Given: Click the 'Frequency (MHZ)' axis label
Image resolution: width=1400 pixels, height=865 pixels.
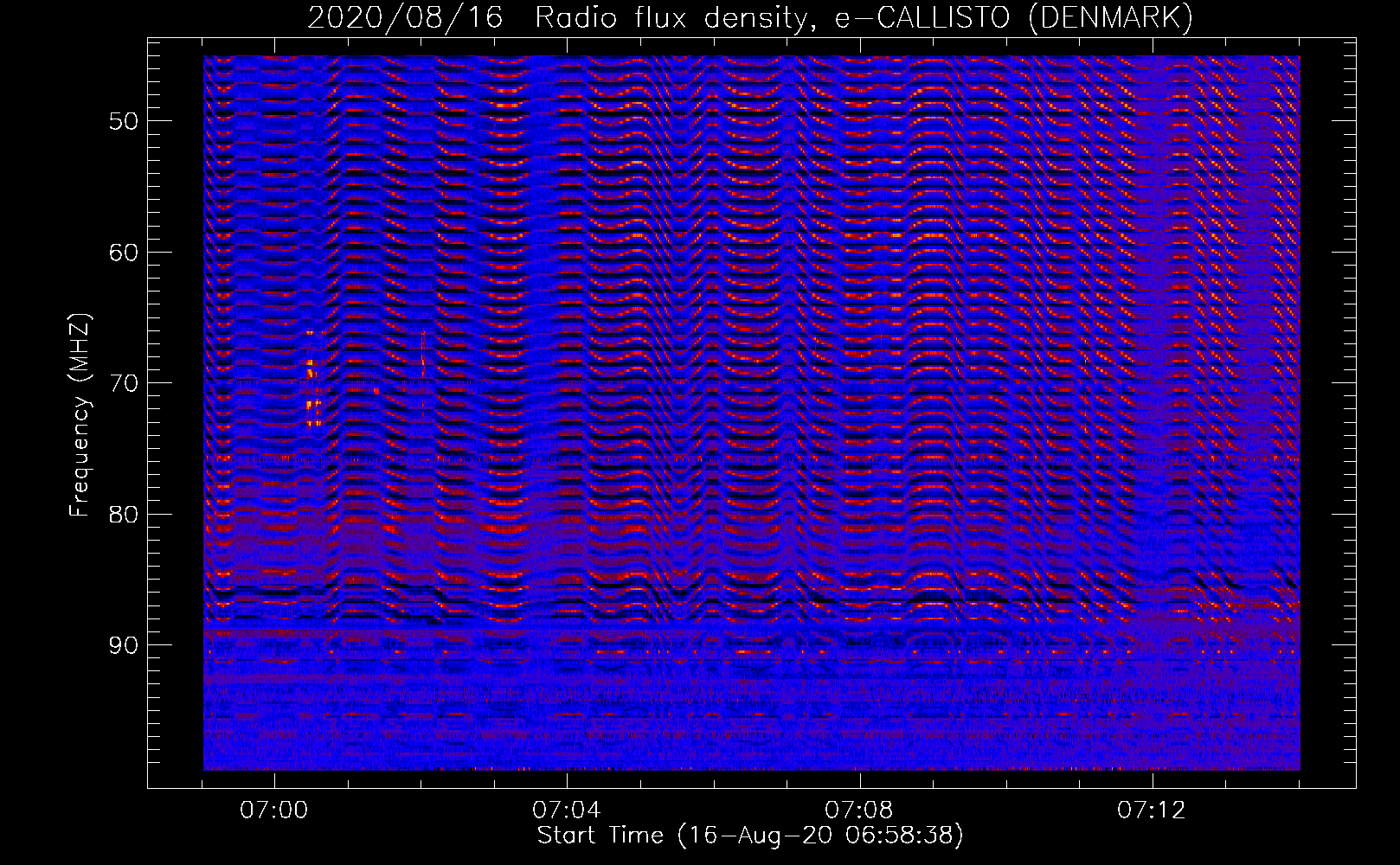Looking at the screenshot, I should tap(80, 415).
